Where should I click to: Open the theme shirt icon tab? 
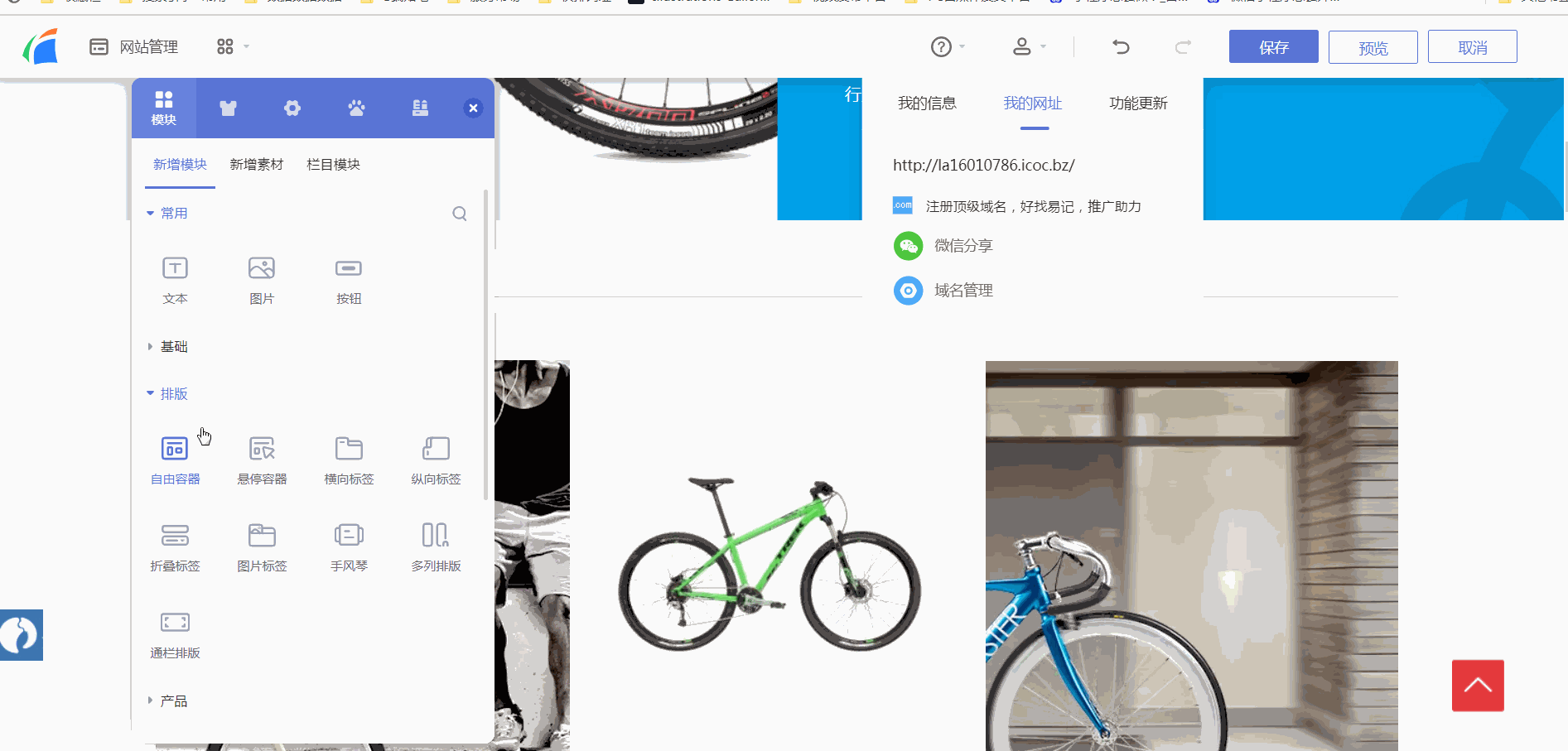coord(228,108)
